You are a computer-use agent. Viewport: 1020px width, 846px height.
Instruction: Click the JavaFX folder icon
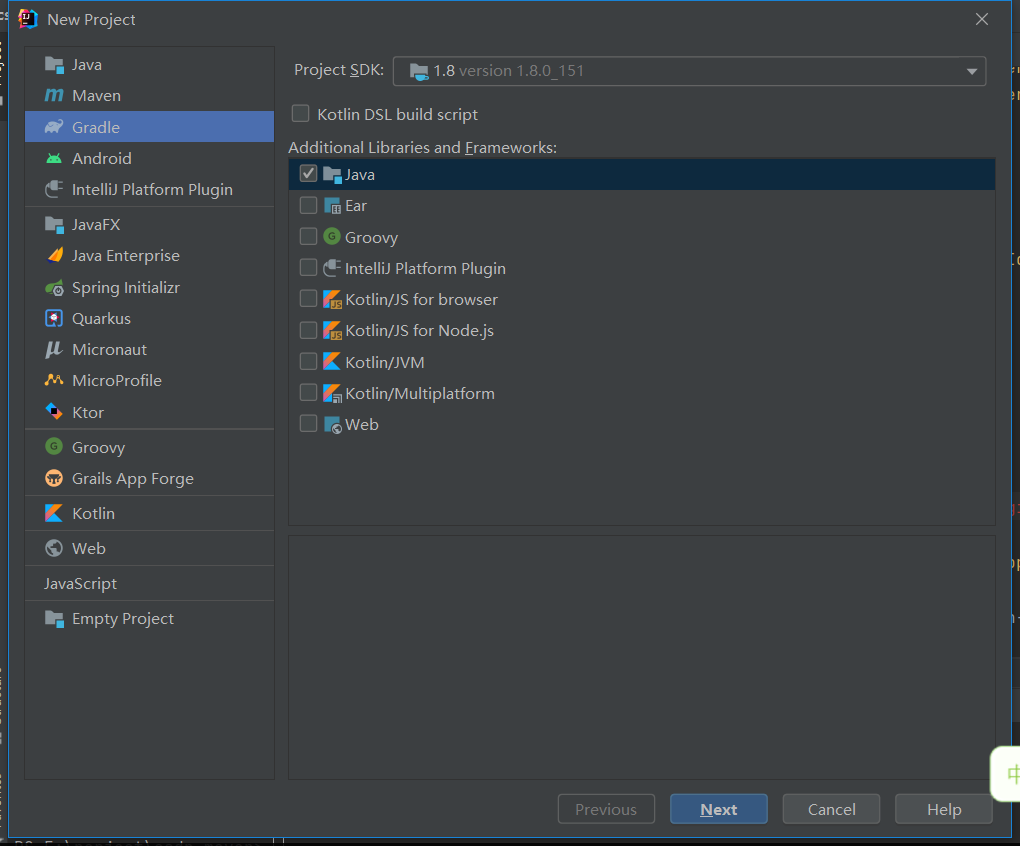point(54,225)
